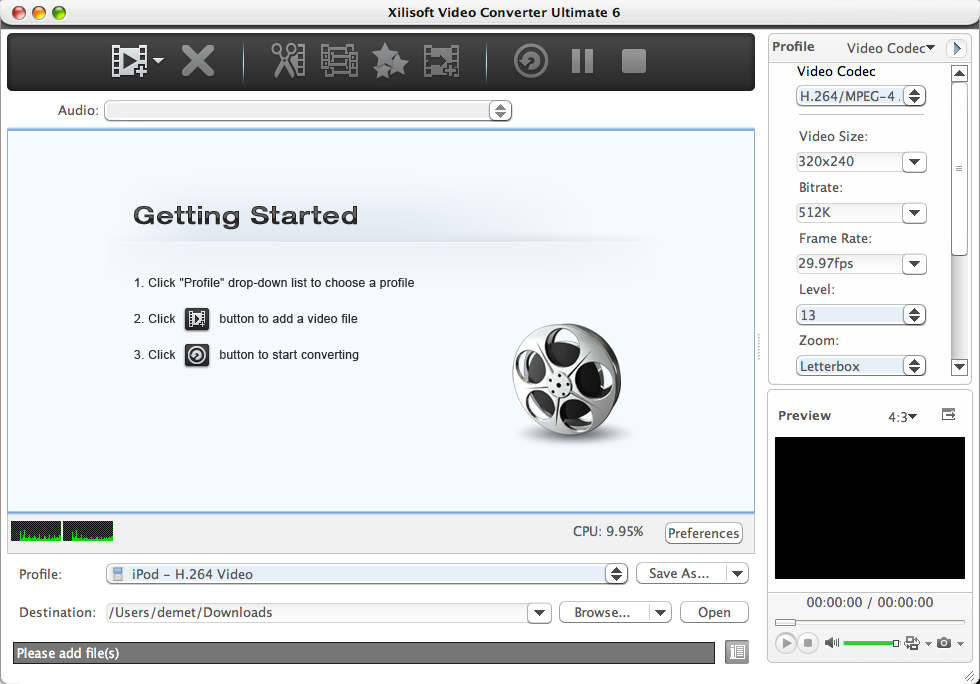Click the preview time display 00:00:00 / 00:00:00
The width and height of the screenshot is (980, 684).
click(x=869, y=603)
